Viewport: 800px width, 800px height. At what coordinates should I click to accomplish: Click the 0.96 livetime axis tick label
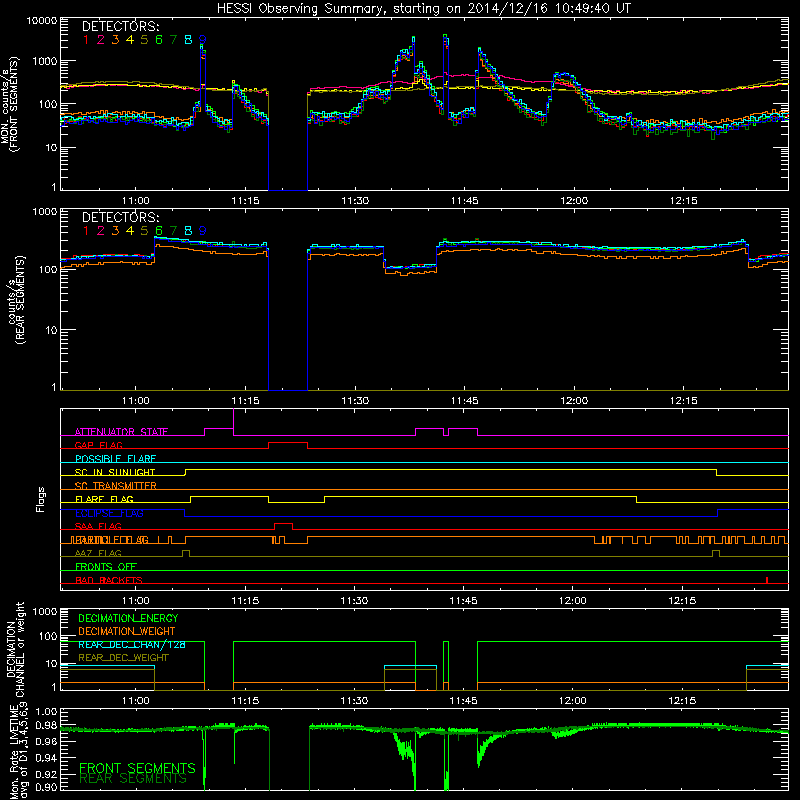pyautogui.click(x=46, y=742)
